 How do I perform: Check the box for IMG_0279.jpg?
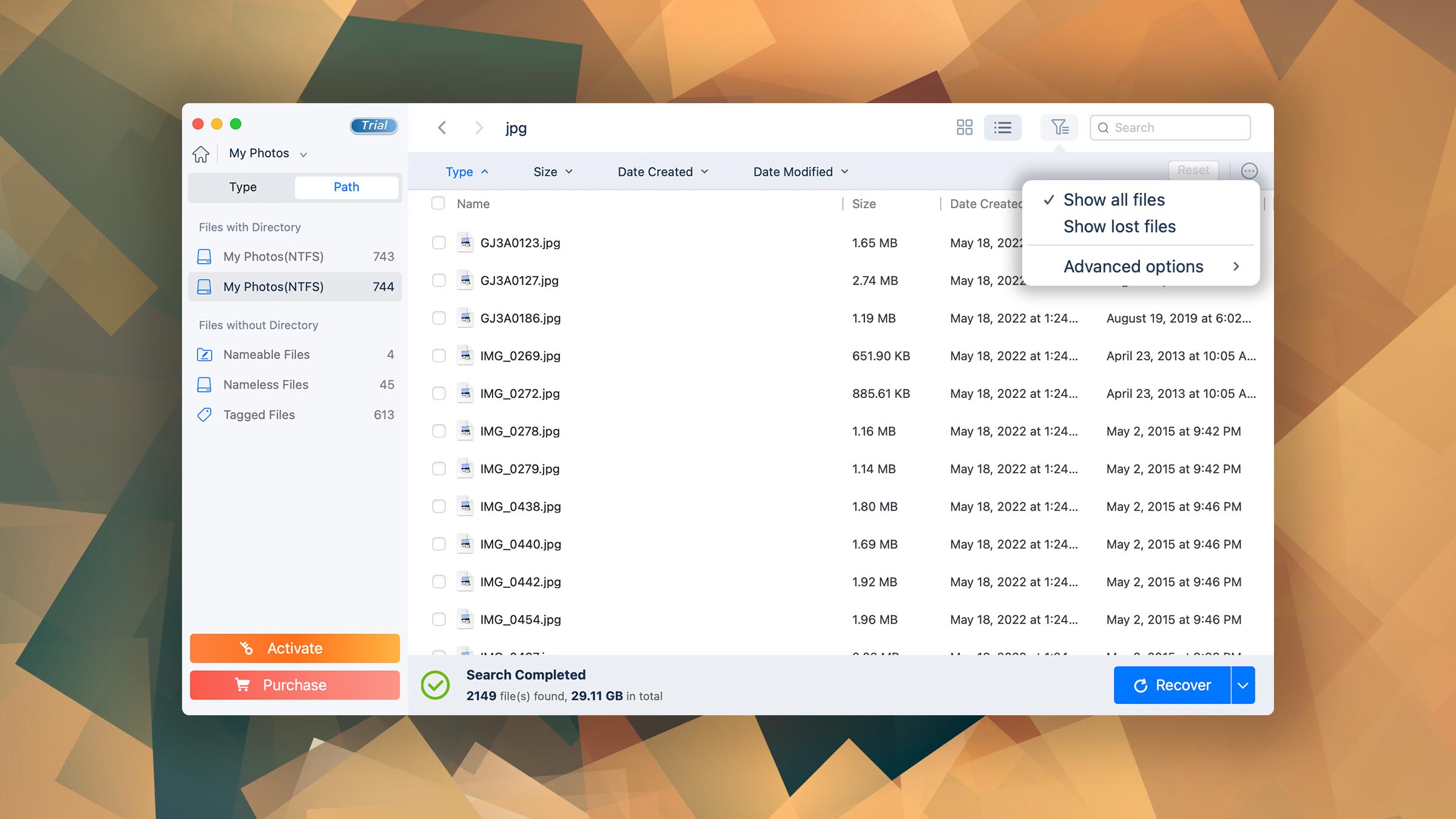point(439,468)
